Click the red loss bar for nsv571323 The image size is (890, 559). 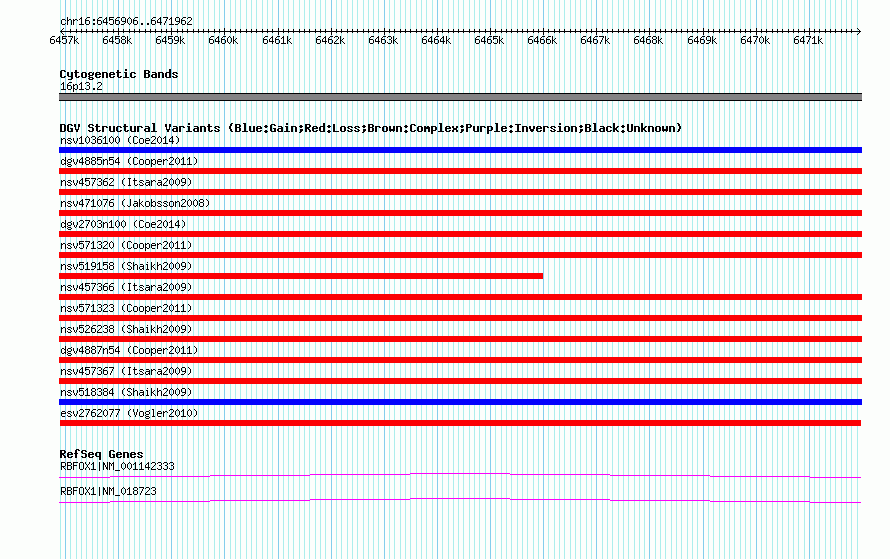(460, 318)
